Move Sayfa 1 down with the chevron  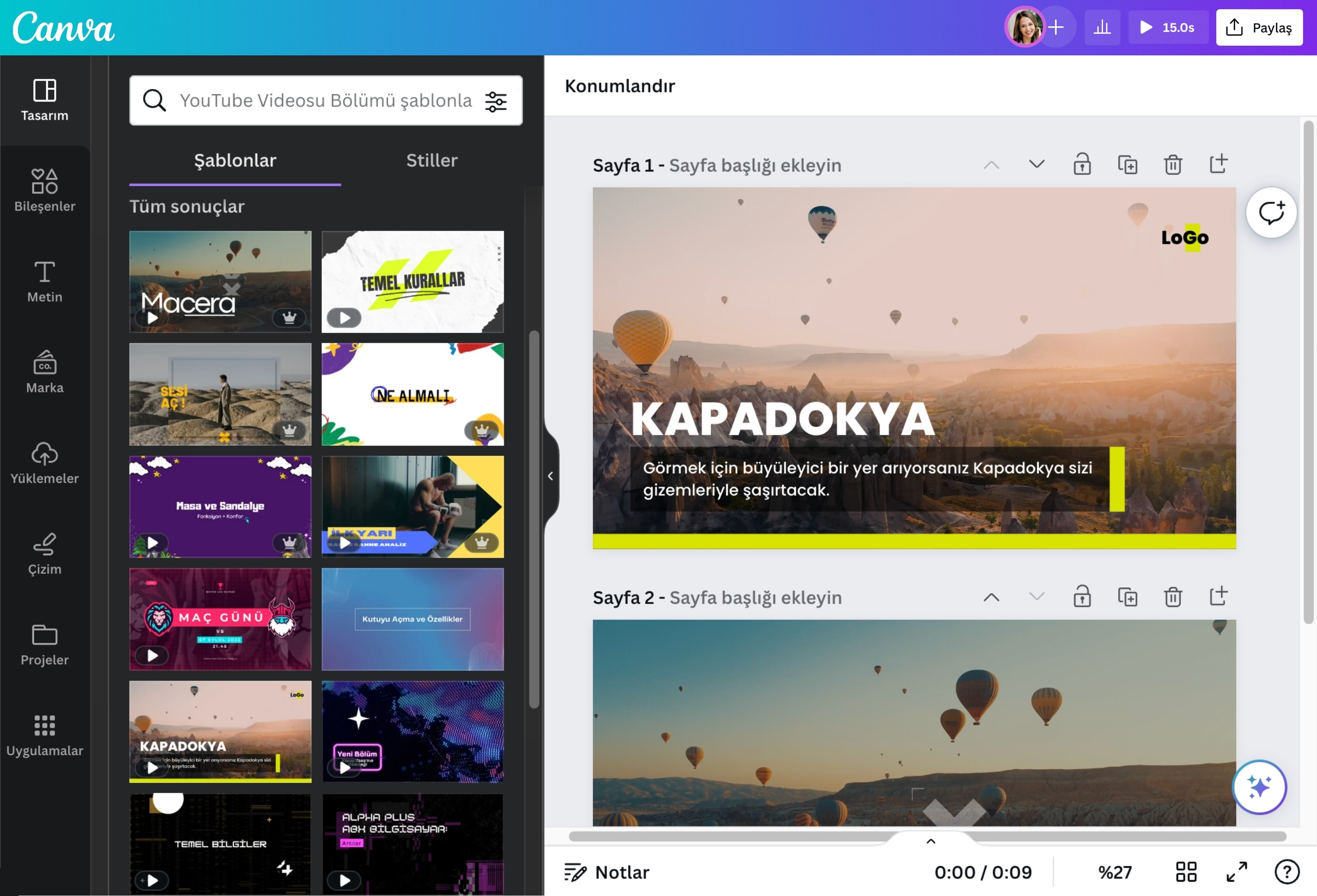click(1037, 164)
